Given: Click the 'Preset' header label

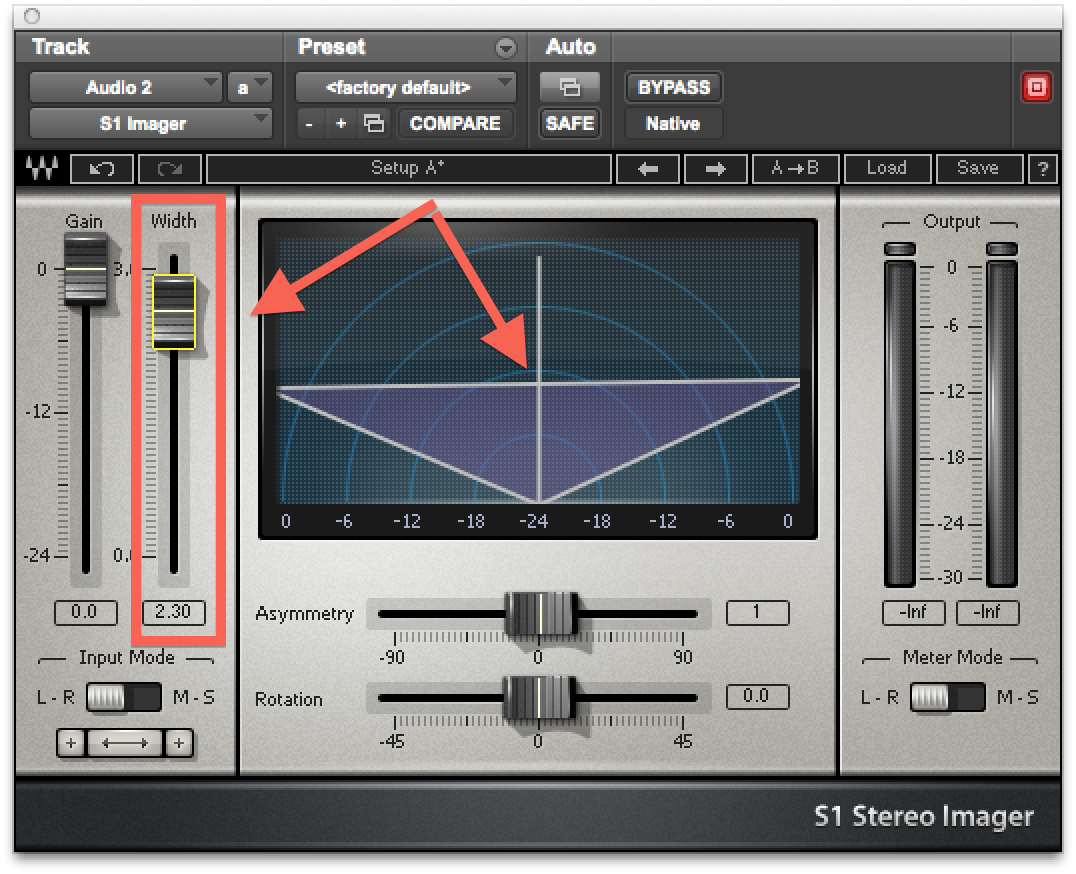Looking at the screenshot, I should pos(331,47).
